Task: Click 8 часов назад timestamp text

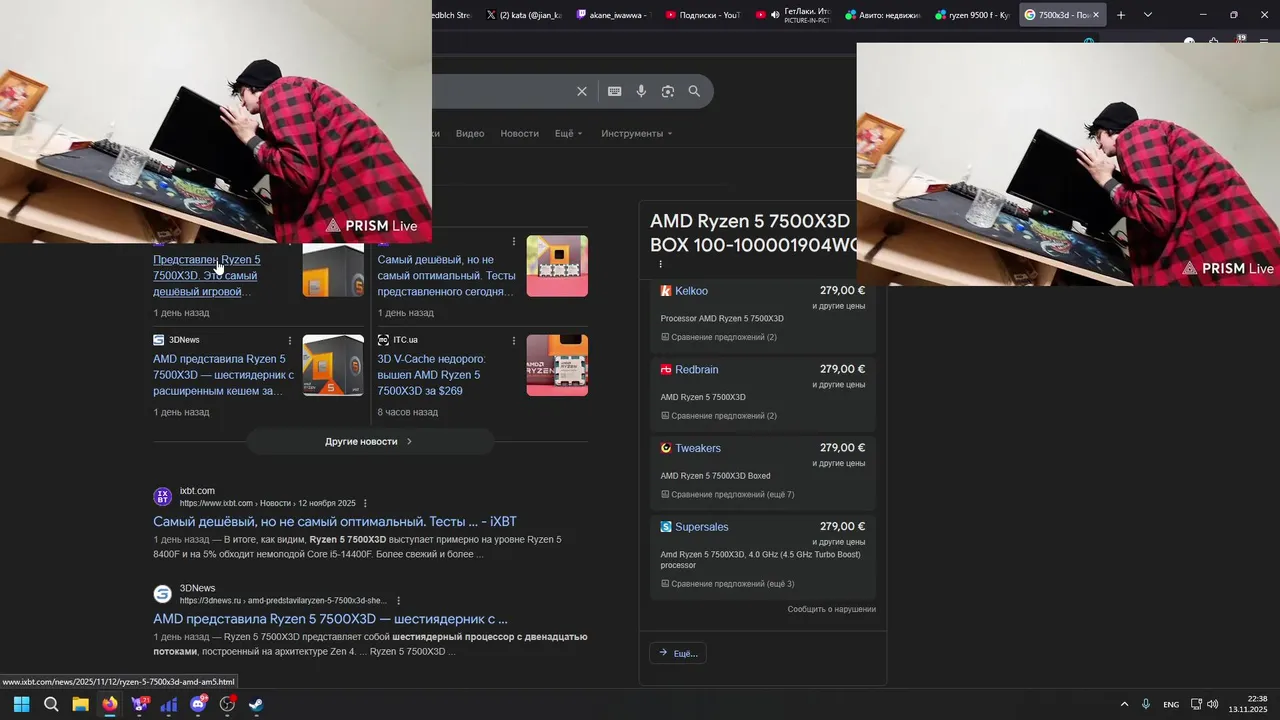Action: coord(407,412)
